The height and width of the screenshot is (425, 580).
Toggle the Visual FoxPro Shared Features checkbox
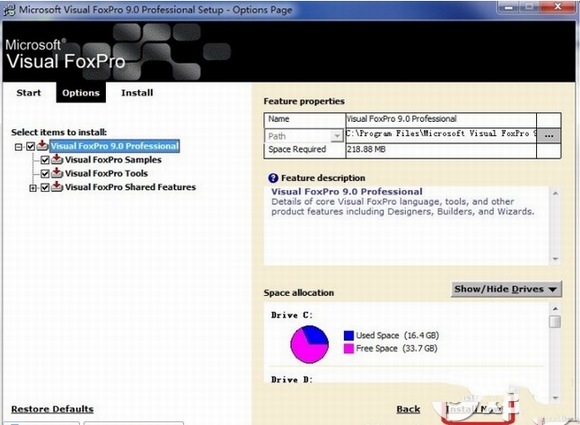click(x=45, y=187)
